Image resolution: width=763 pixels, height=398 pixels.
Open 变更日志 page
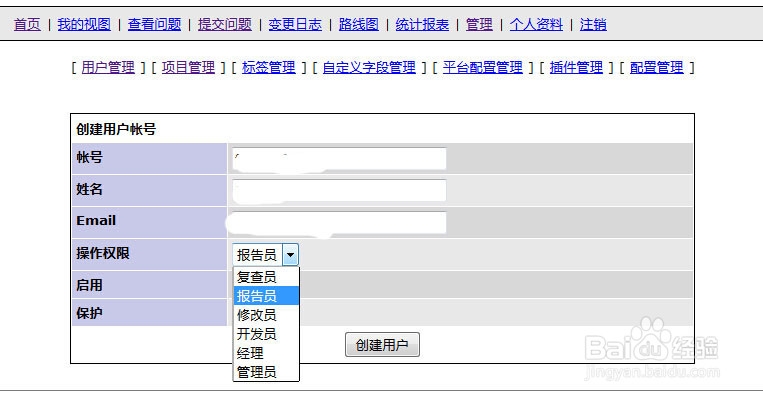tap(295, 24)
